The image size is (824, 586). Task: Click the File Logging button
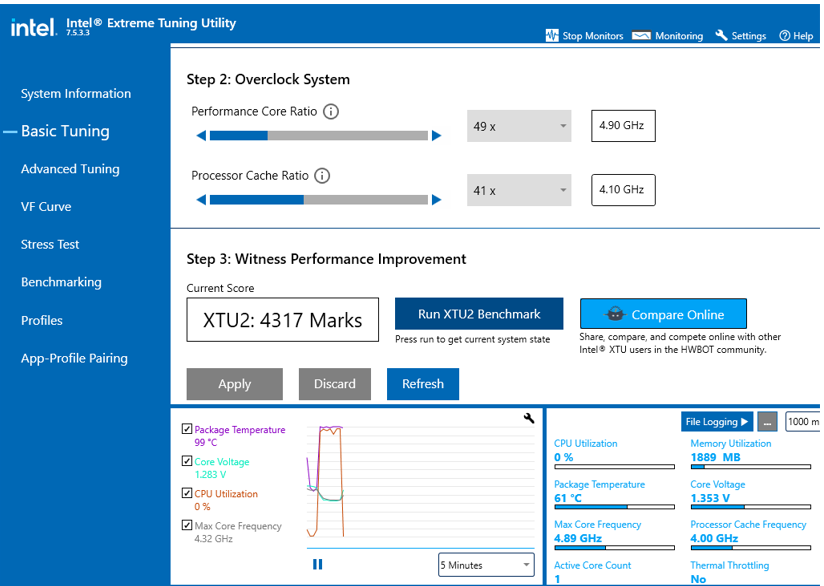tap(717, 421)
